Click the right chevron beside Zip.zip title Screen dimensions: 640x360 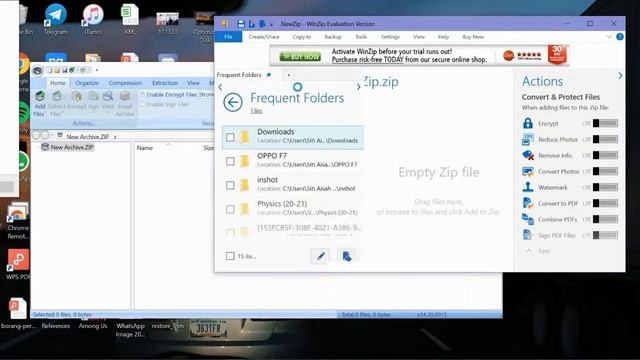[x=358, y=87]
